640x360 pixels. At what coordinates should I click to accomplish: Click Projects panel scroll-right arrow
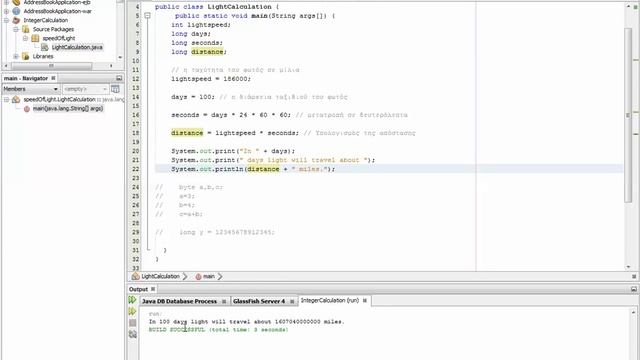coord(111,65)
